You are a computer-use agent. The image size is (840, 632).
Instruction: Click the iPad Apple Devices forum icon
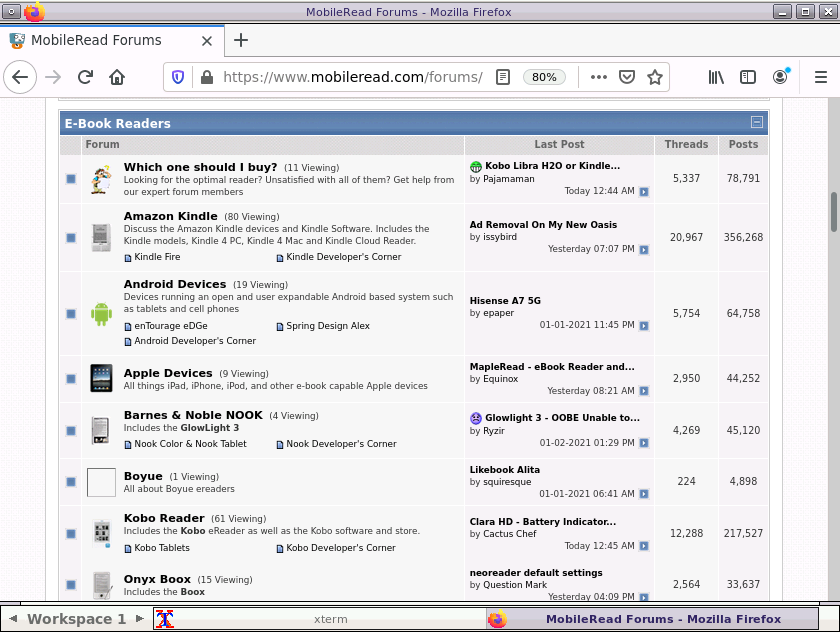pyautogui.click(x=101, y=378)
